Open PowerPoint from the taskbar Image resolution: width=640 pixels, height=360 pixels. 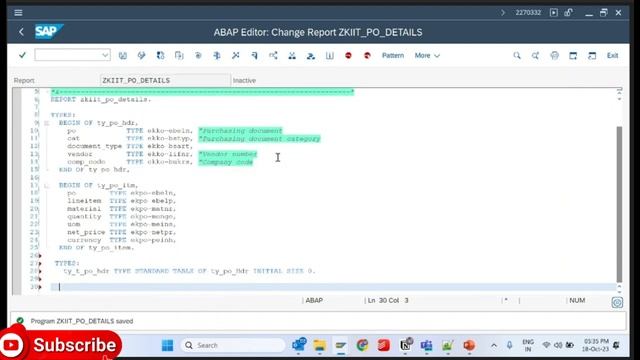[x=469, y=345]
